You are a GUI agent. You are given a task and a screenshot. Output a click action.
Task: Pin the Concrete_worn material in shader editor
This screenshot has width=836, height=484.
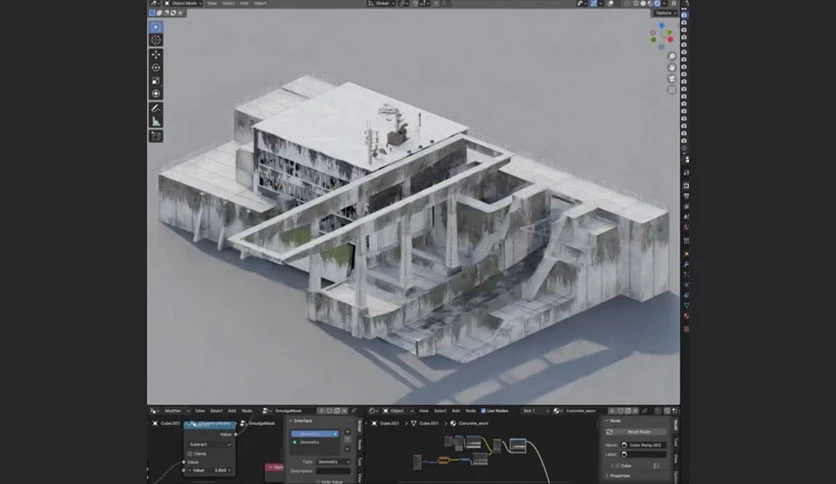(x=645, y=411)
